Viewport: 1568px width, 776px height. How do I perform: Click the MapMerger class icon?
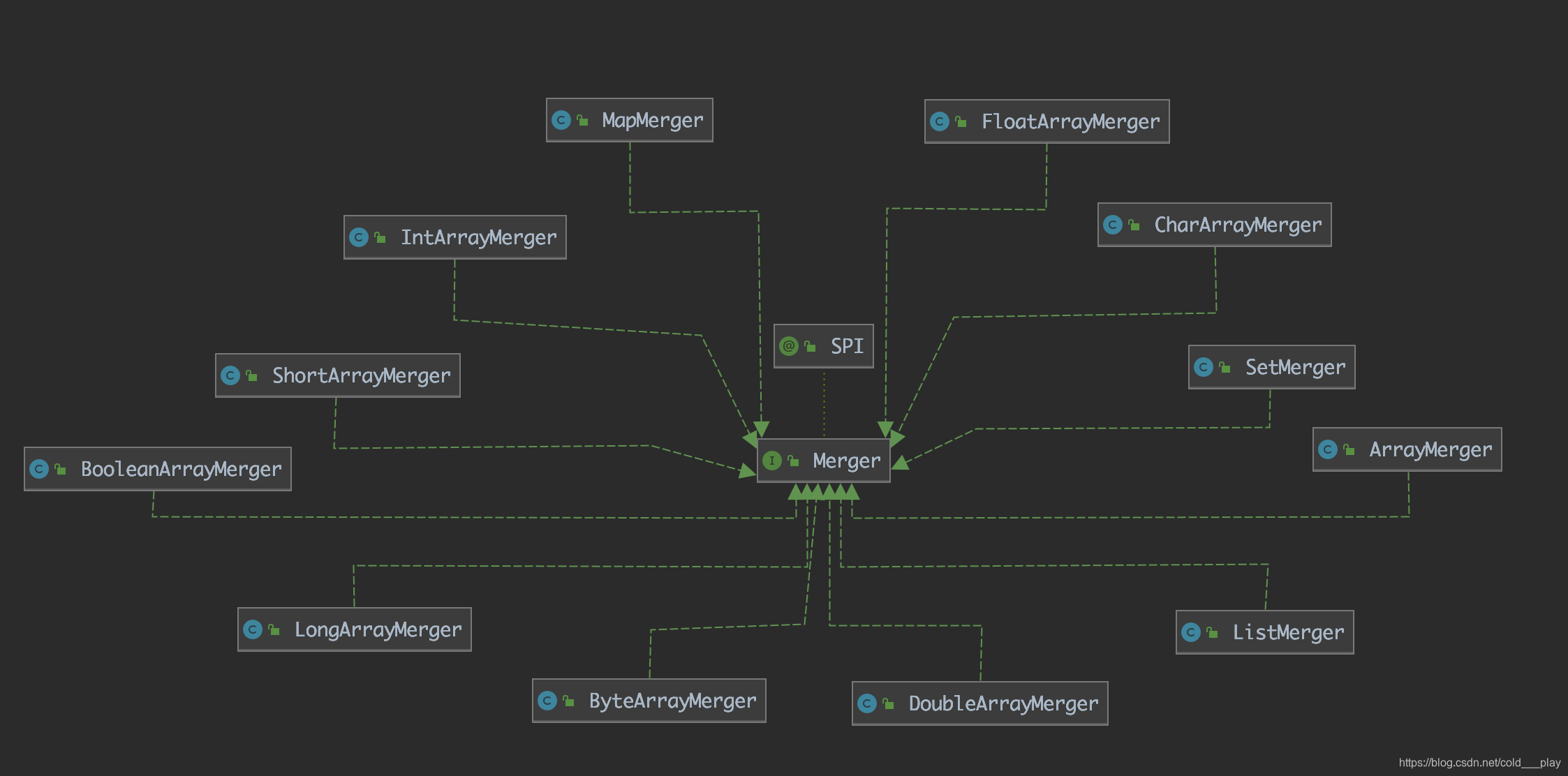561,120
